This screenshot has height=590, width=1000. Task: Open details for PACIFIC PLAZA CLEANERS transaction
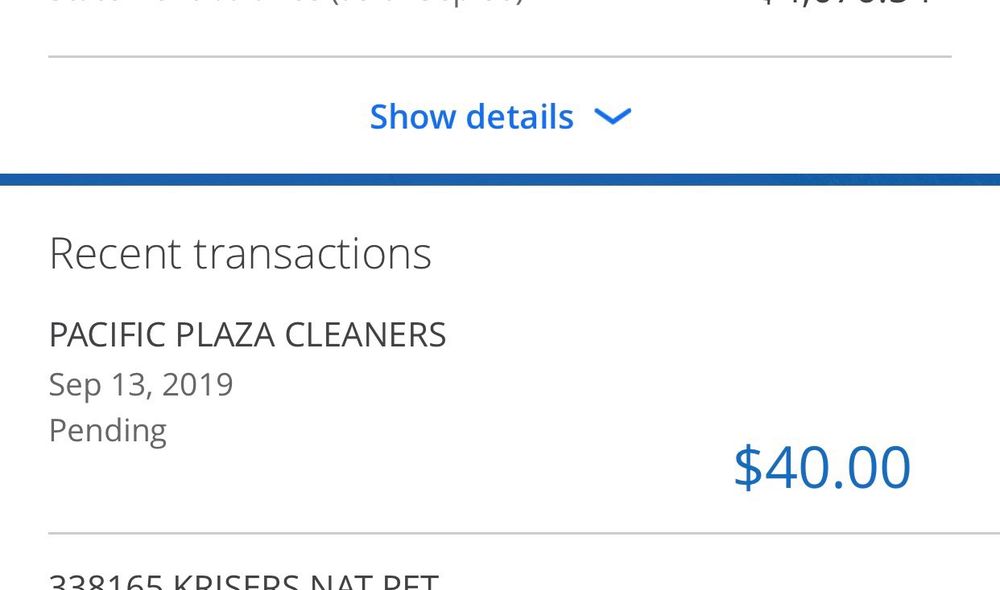248,335
